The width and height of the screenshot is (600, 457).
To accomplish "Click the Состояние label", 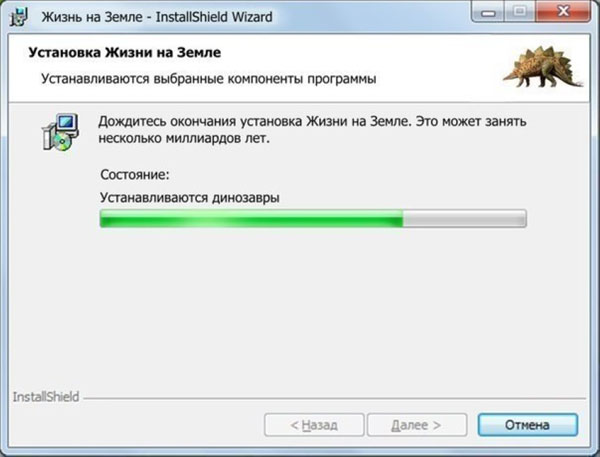I will pyautogui.click(x=135, y=175).
